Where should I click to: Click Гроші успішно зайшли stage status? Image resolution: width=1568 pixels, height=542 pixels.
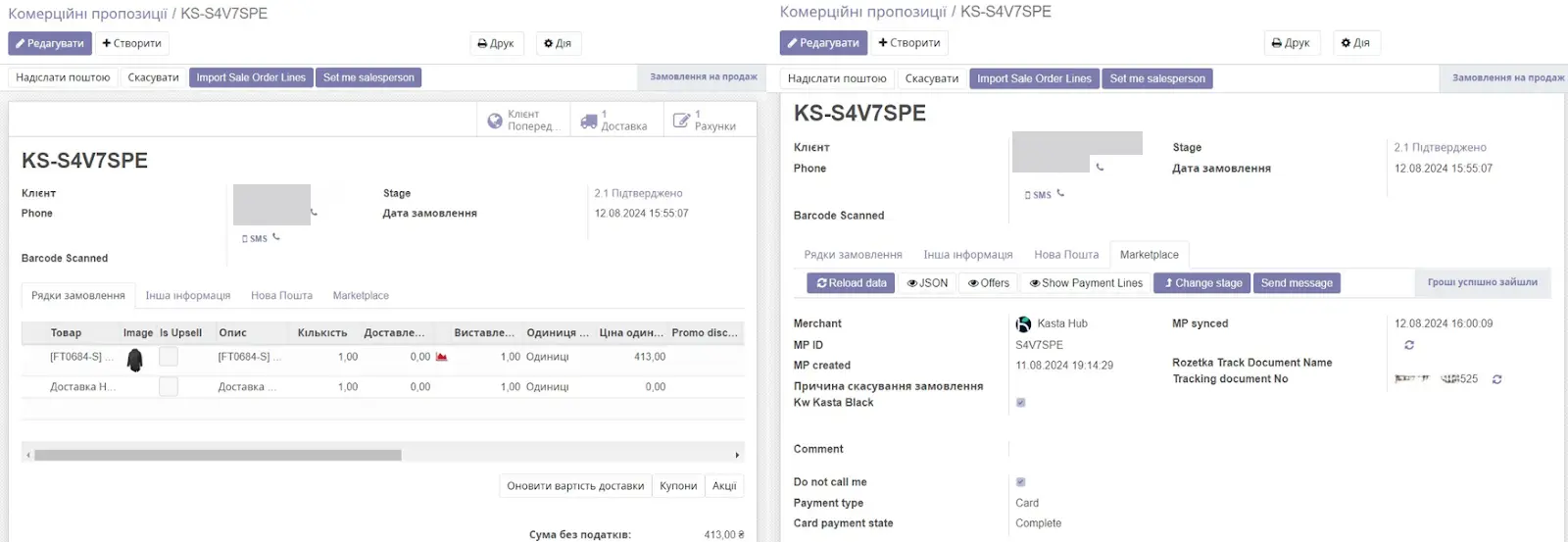coord(1482,282)
